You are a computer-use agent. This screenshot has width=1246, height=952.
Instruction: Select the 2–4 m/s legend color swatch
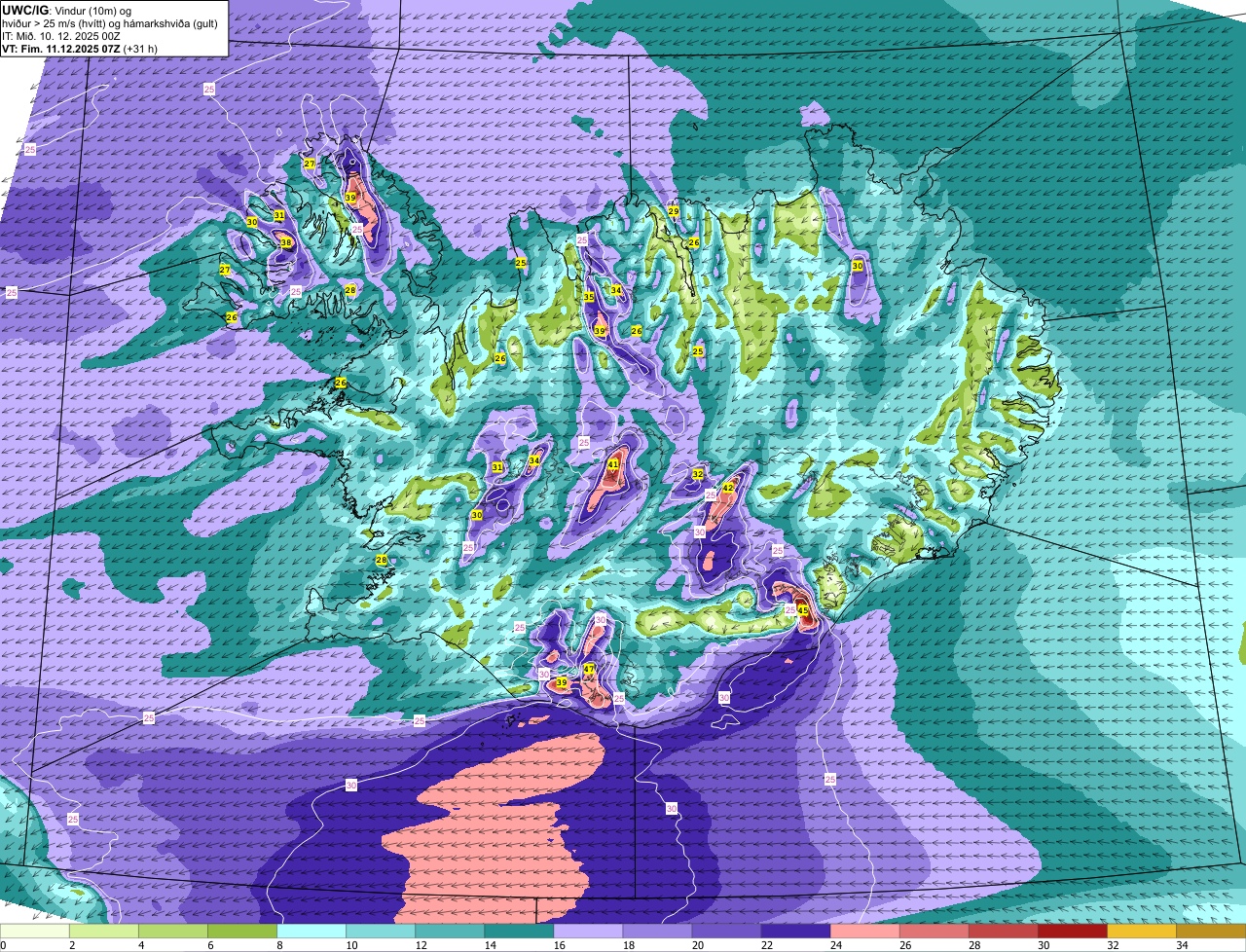tap(103, 932)
